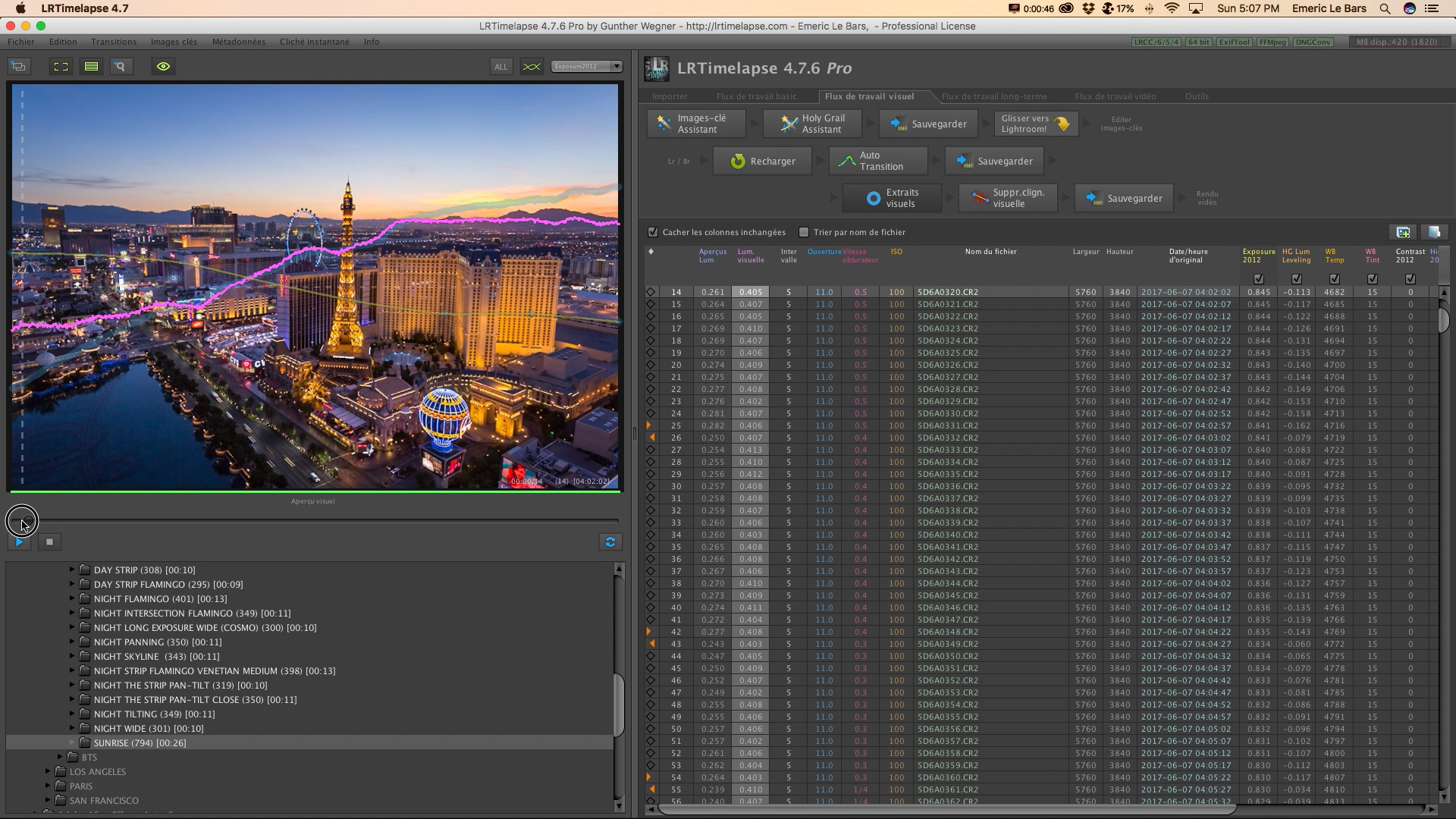The image size is (1456, 819).
Task: Start playback with the play button
Action: pyautogui.click(x=19, y=541)
